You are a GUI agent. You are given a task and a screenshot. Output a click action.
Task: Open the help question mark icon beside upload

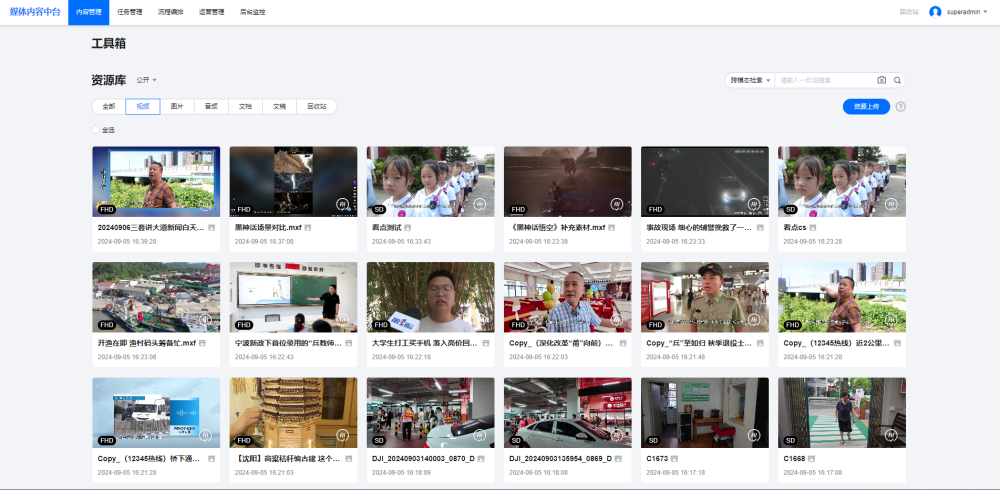point(901,107)
